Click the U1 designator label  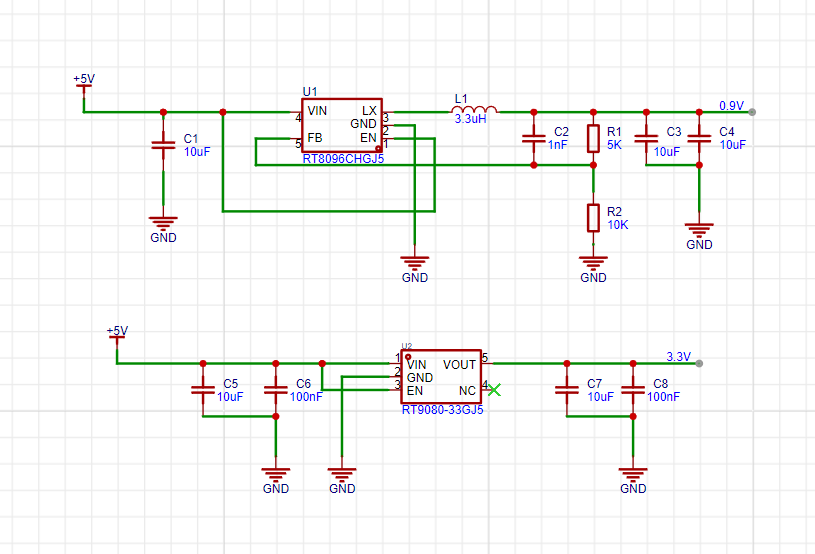(310, 92)
